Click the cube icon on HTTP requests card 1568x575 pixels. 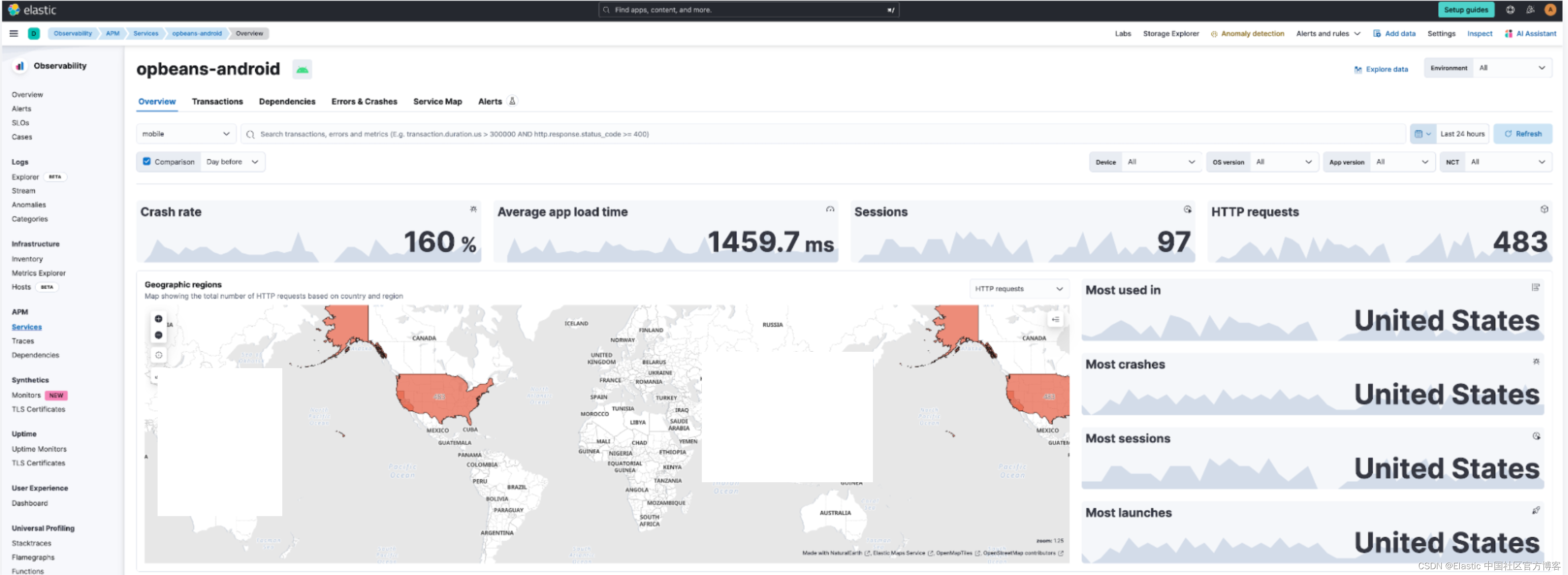(x=1545, y=209)
